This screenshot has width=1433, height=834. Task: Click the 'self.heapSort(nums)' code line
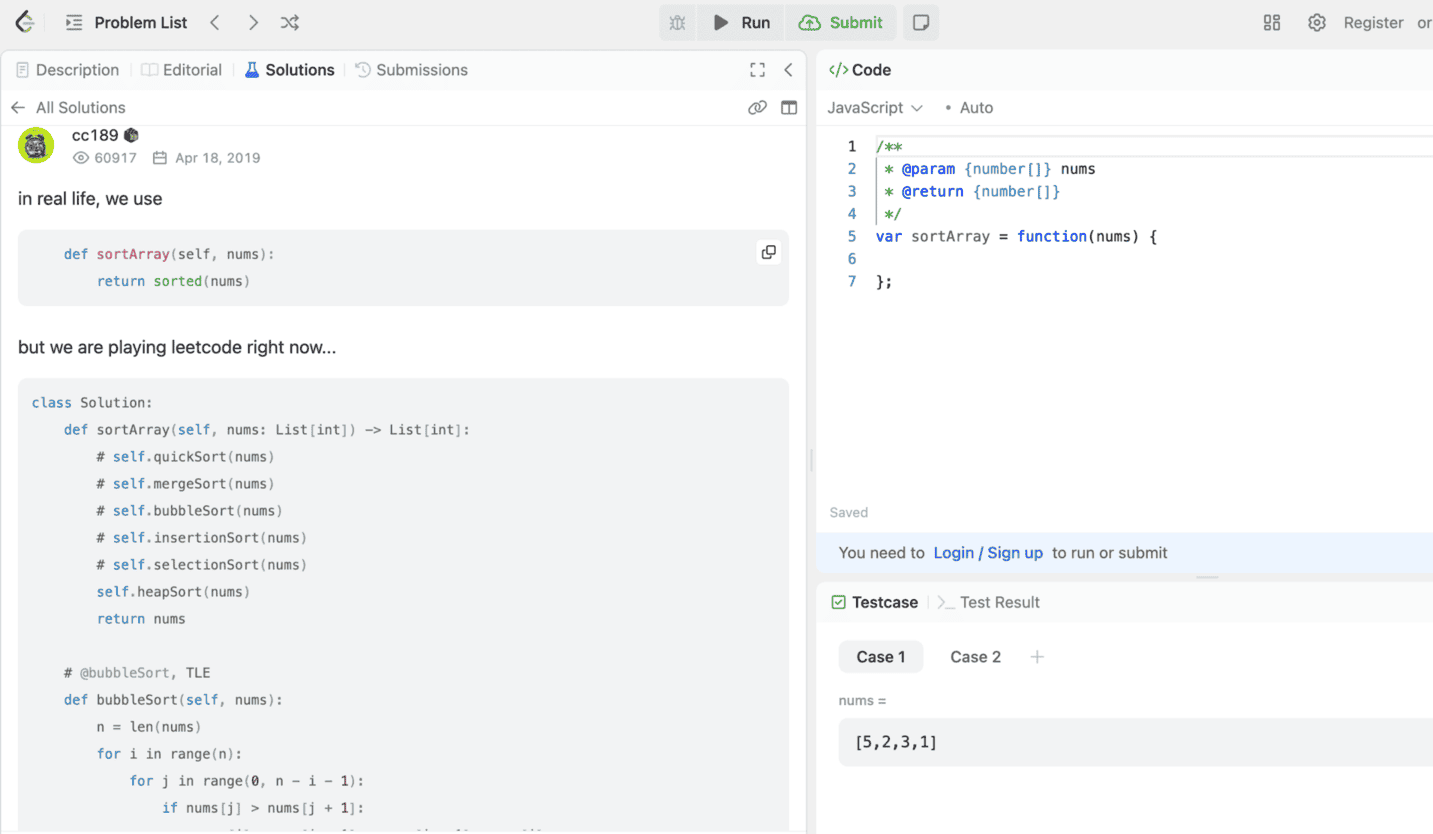tap(174, 592)
